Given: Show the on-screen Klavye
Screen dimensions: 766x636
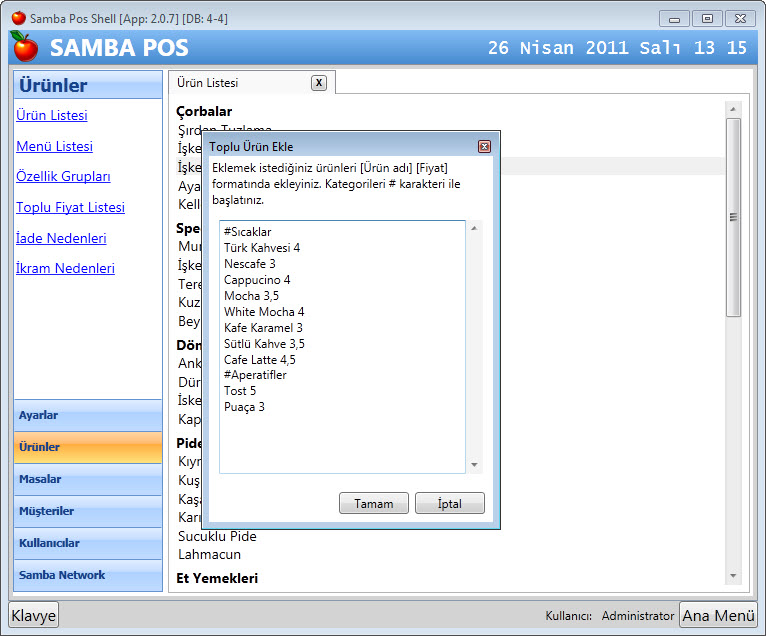Looking at the screenshot, I should tap(34, 615).
